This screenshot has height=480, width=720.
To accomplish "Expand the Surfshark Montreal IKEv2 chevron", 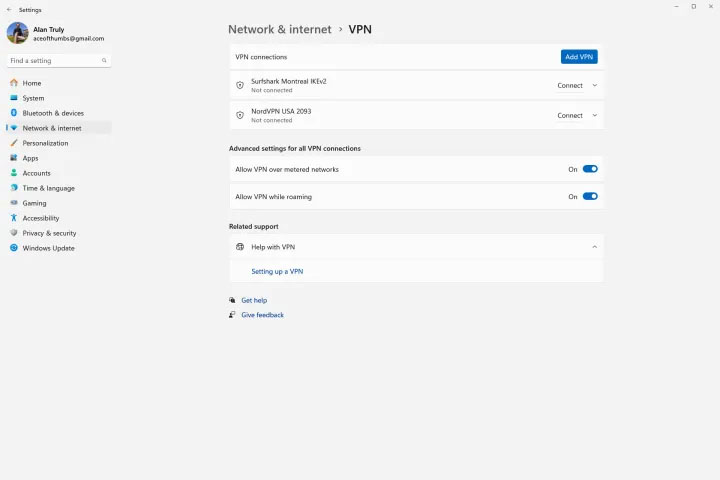I will coord(595,85).
